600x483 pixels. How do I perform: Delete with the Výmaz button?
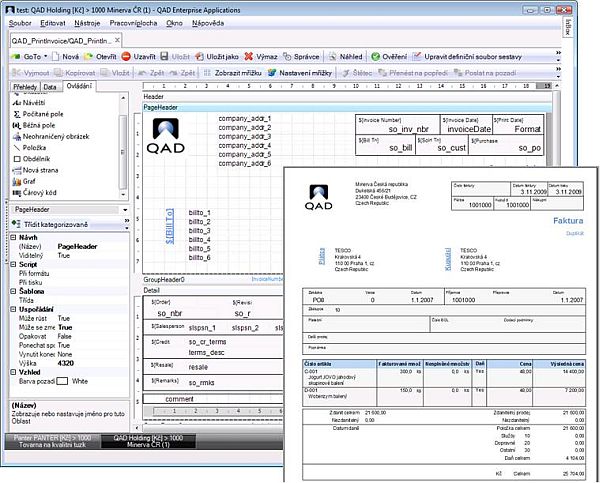261,57
